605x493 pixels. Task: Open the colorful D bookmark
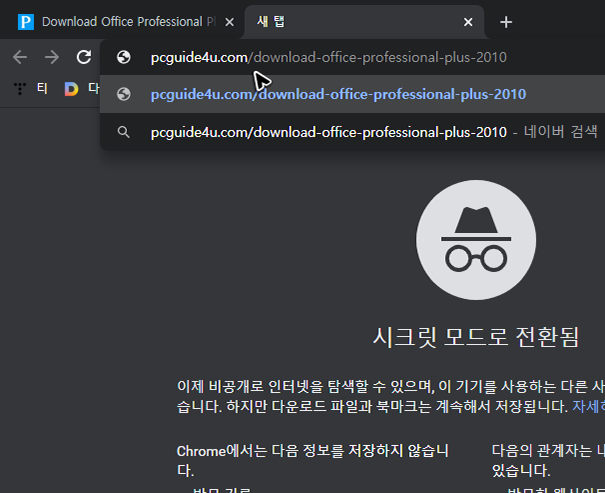coord(71,89)
